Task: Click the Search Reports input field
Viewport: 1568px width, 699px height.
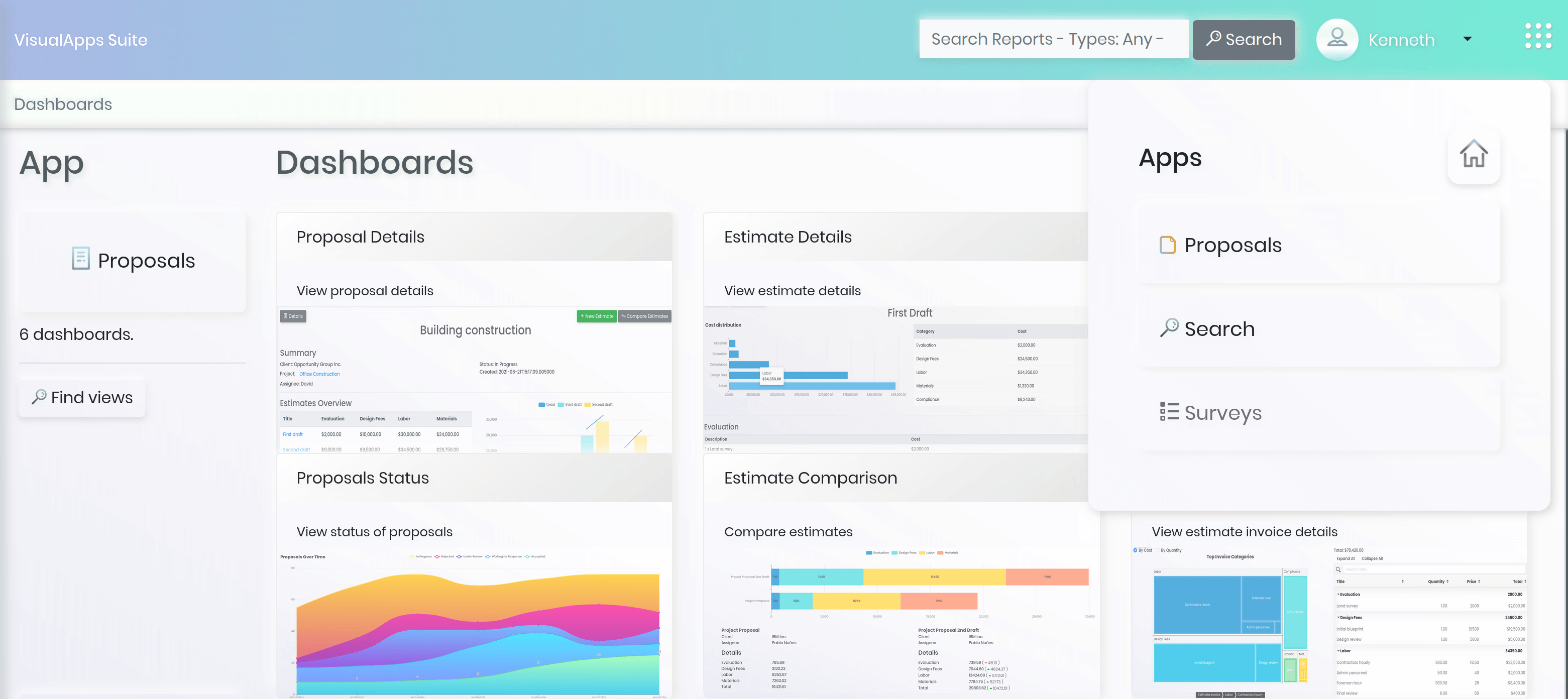Action: 1053,39
